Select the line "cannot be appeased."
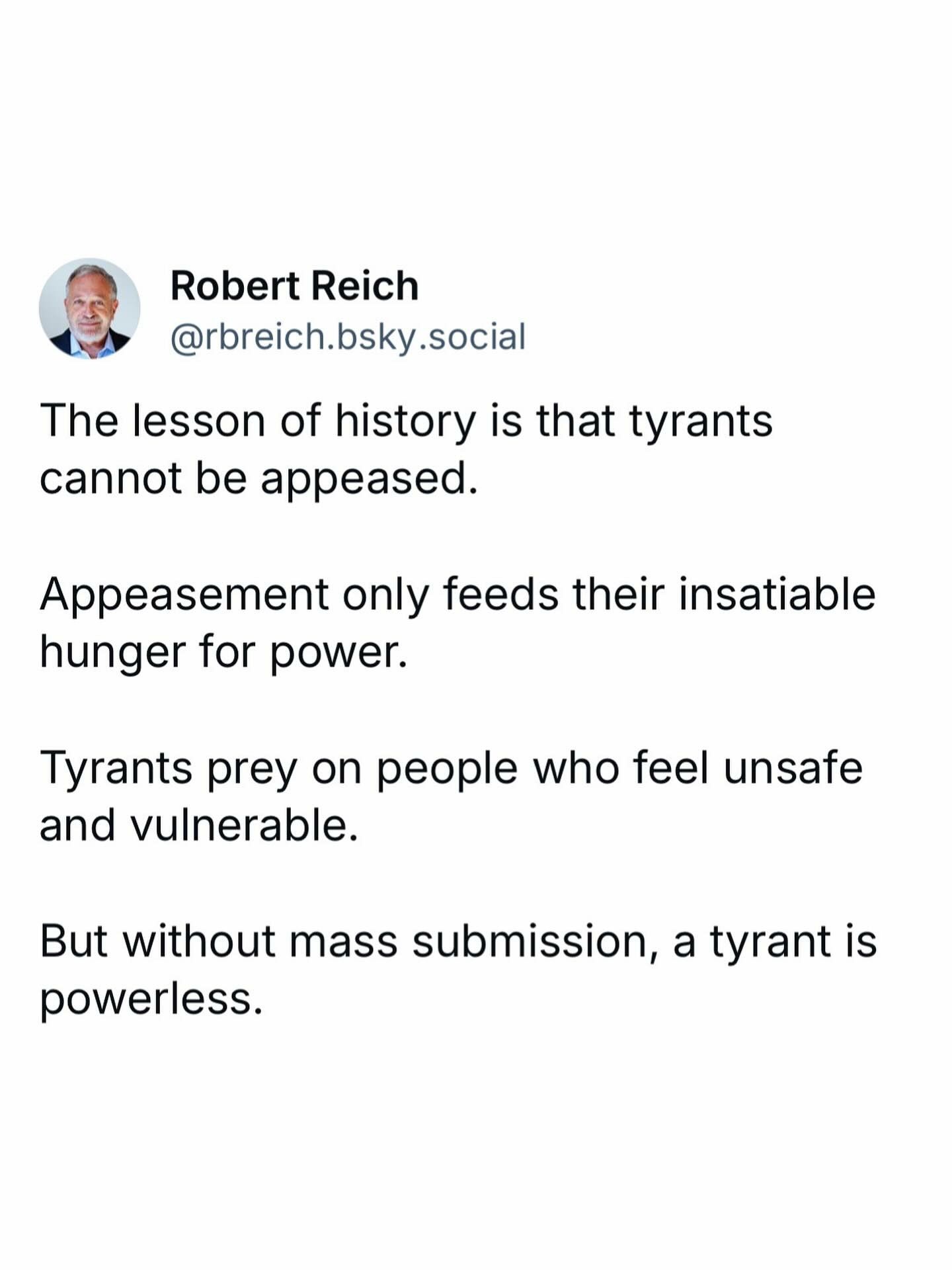The height and width of the screenshot is (1270, 952). coord(258,478)
